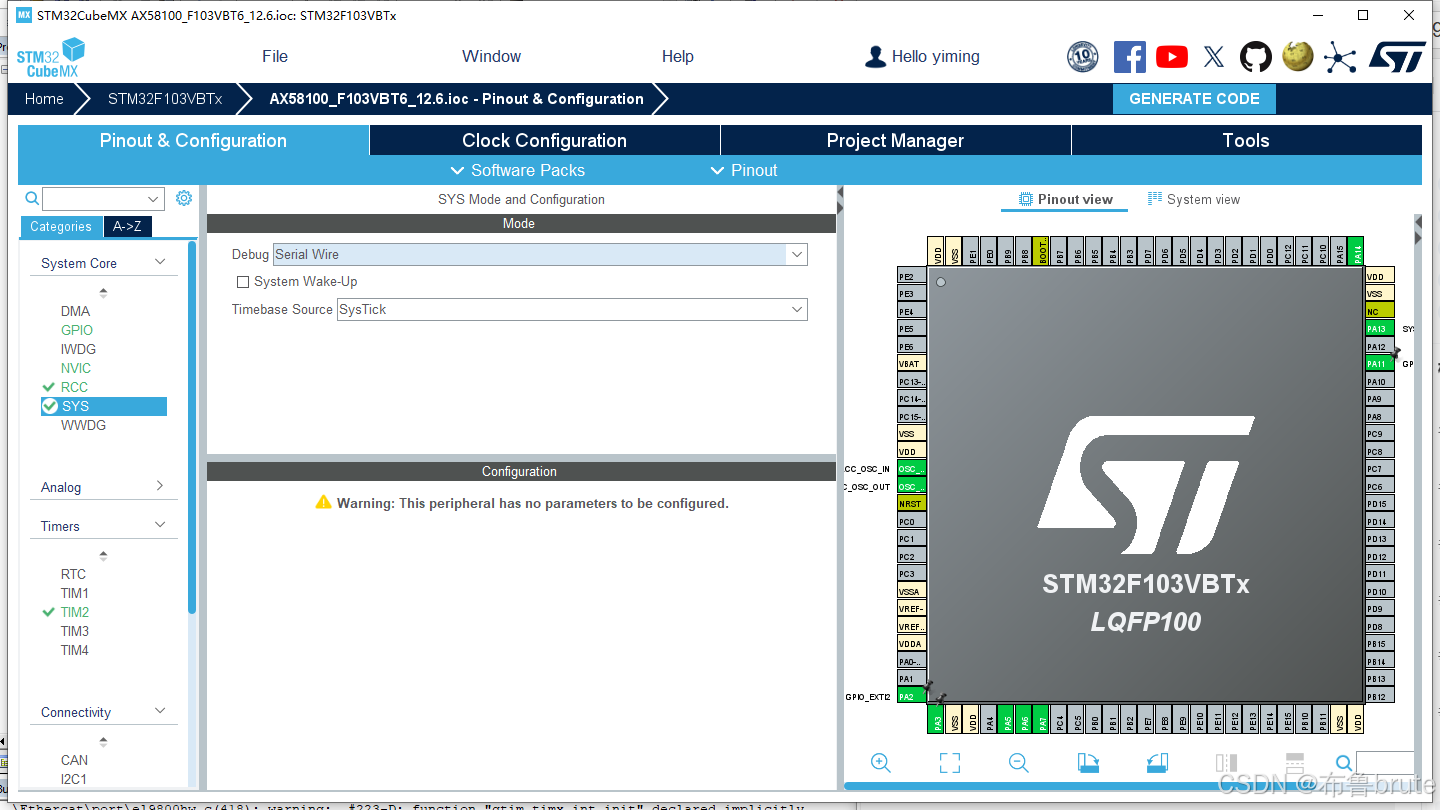Expand the Software Packs menu
This screenshot has width=1440, height=810.
point(518,170)
